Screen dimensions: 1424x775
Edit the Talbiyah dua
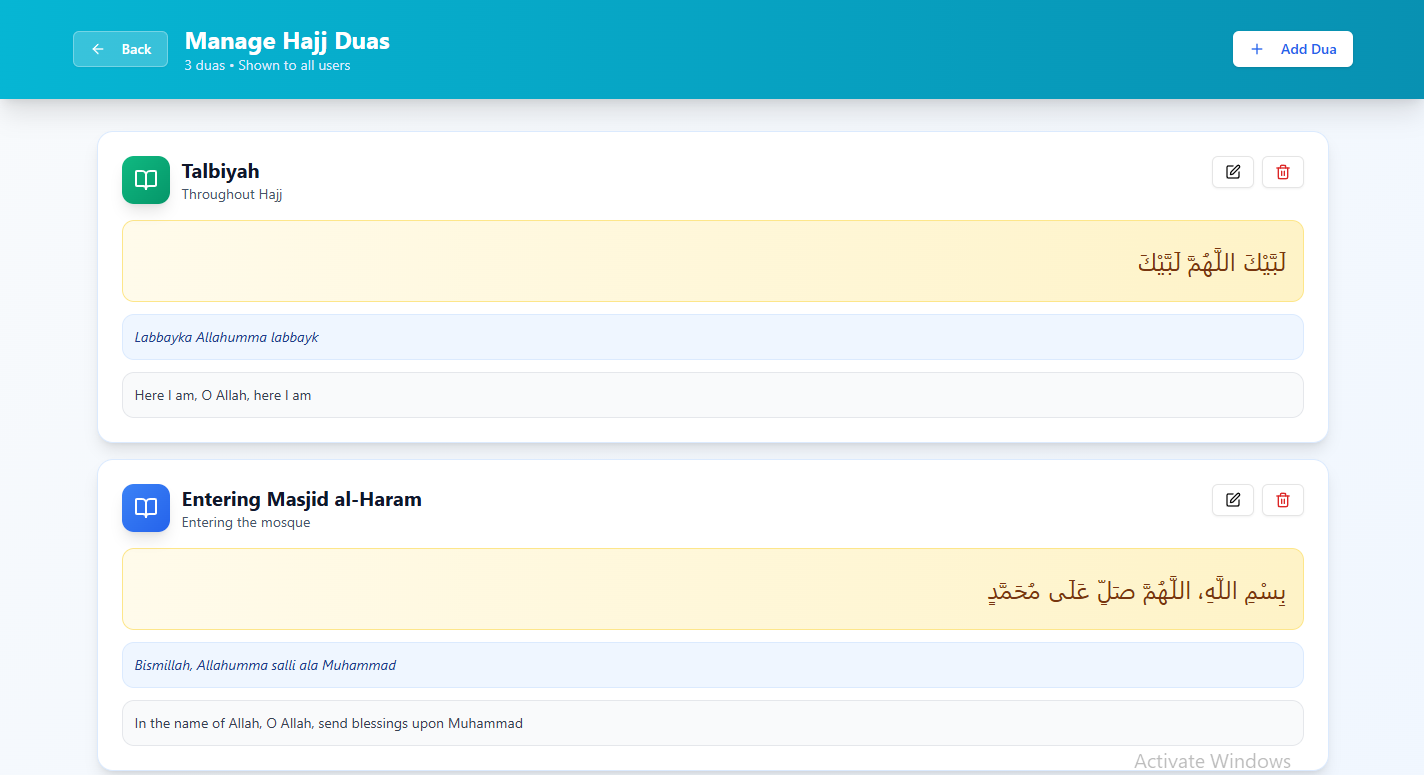(1233, 172)
